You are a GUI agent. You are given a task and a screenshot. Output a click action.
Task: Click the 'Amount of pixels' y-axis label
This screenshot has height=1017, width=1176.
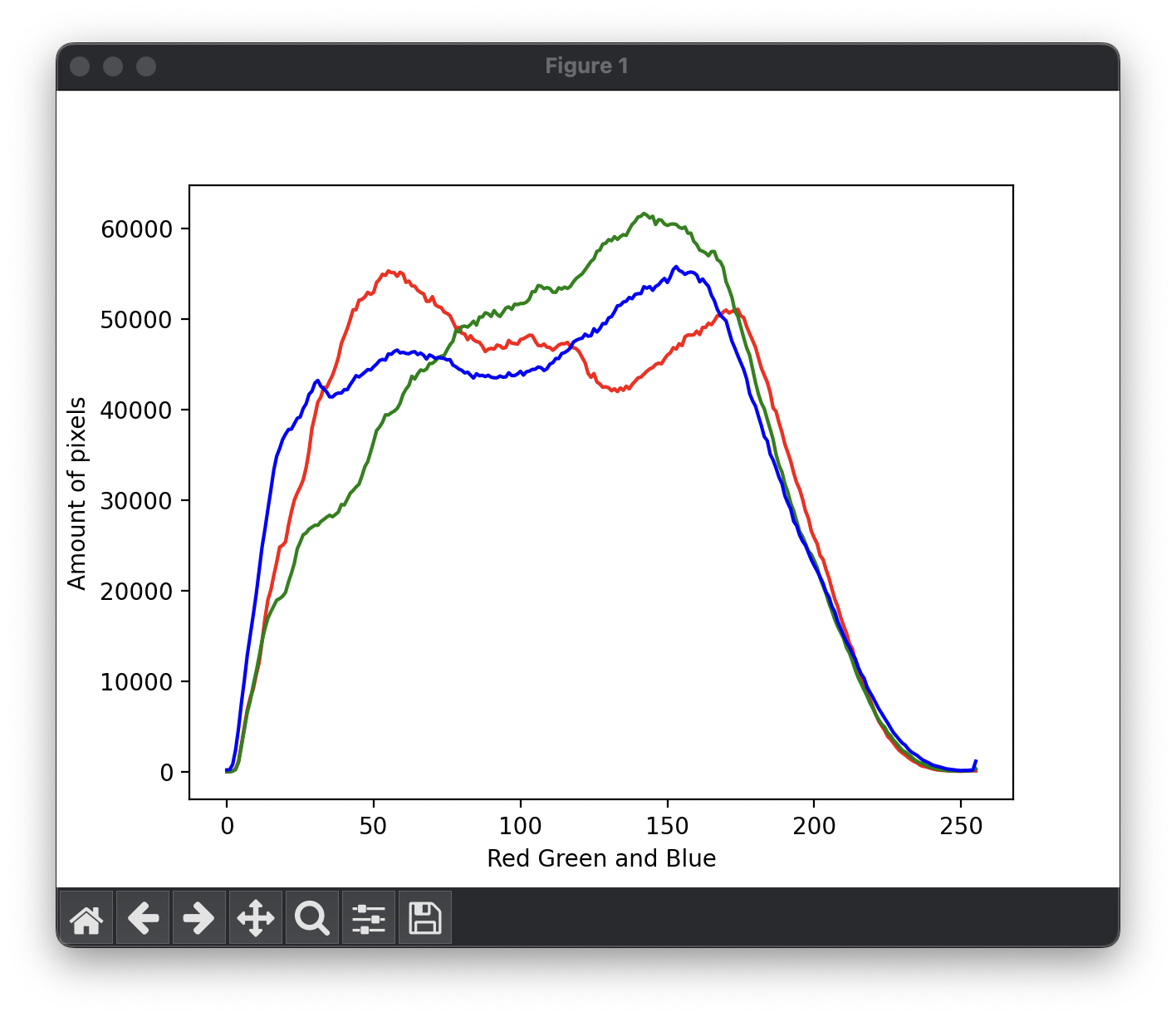(x=77, y=494)
